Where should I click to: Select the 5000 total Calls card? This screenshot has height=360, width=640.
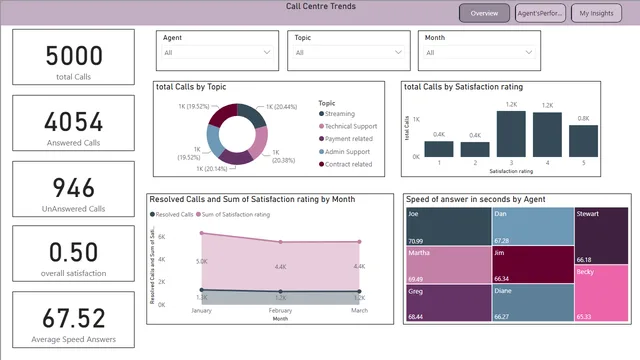point(73,57)
